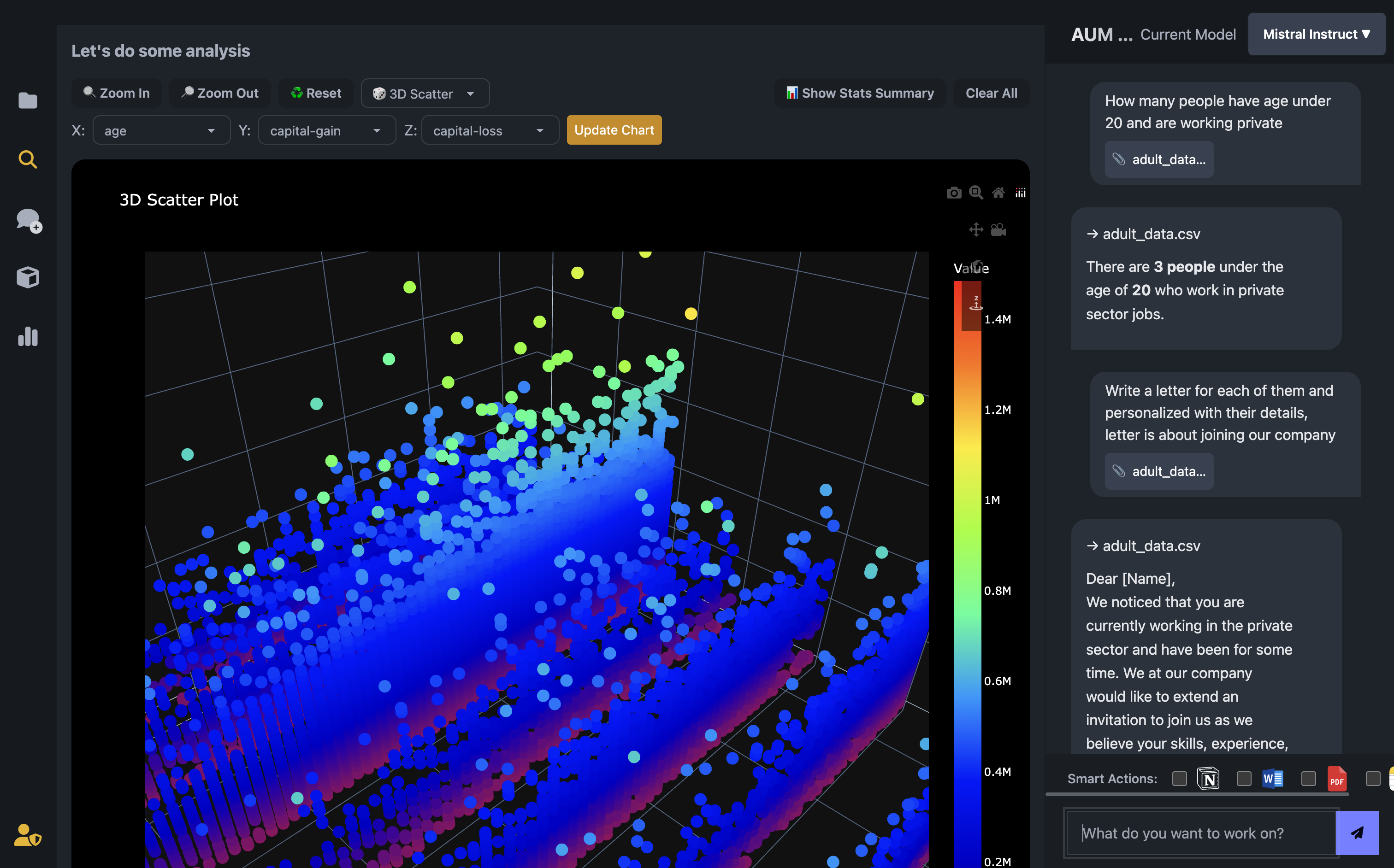The width and height of the screenshot is (1394, 868).
Task: Open second adult_data attachment under letter request
Action: tap(1159, 471)
